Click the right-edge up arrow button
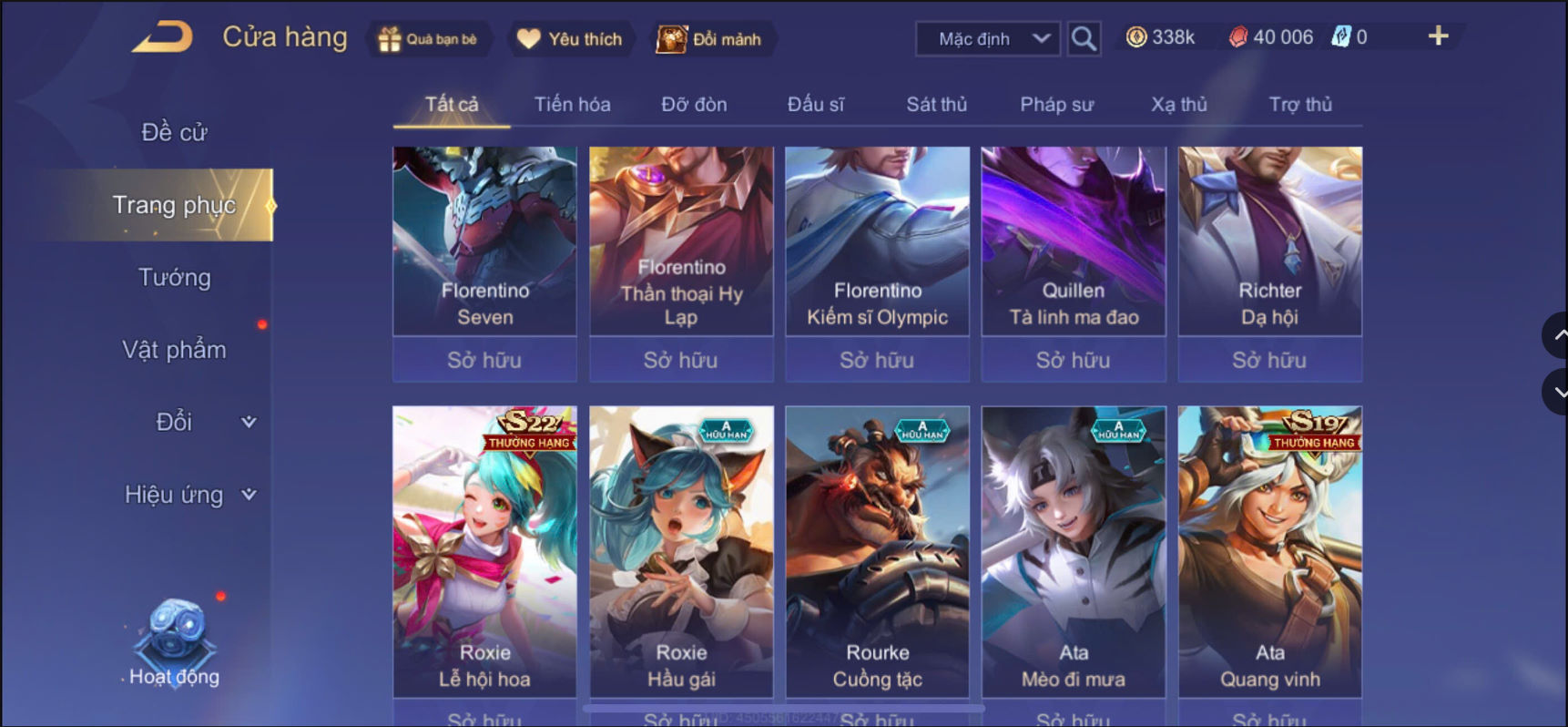 1556,335
